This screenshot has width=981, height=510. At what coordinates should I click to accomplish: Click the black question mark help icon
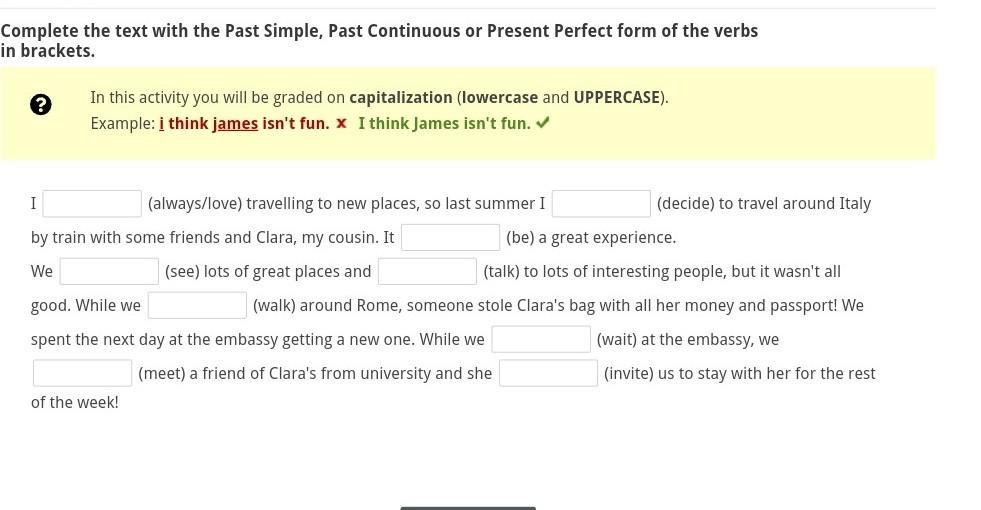(x=41, y=104)
